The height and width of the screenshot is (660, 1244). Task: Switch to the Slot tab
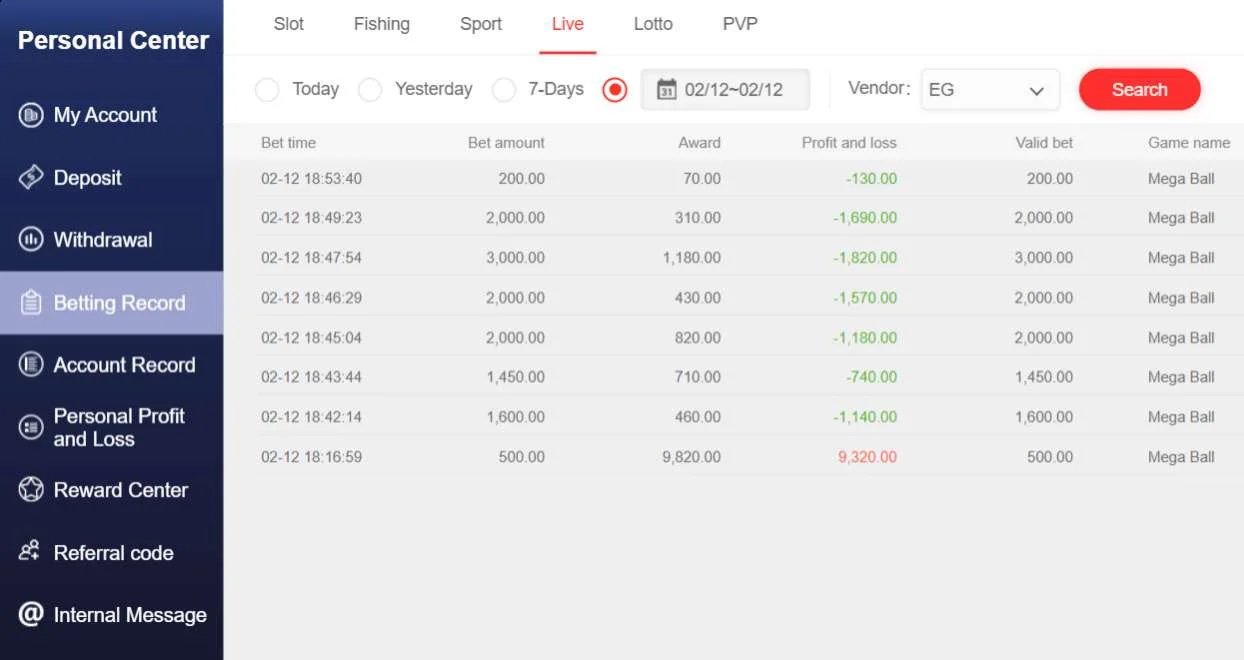pos(289,24)
